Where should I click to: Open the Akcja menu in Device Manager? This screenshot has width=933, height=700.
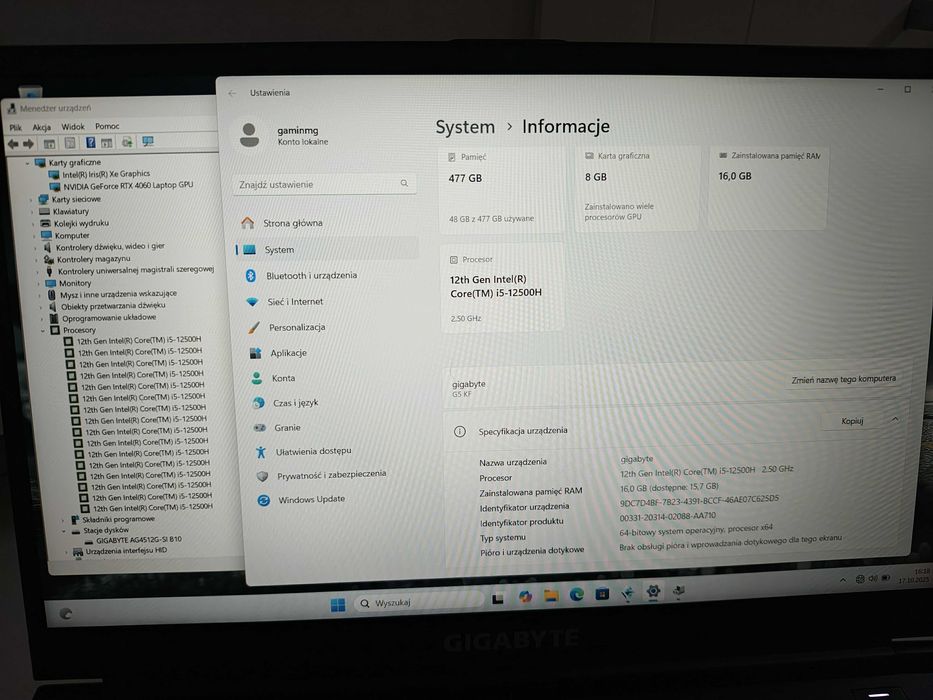pos(42,127)
